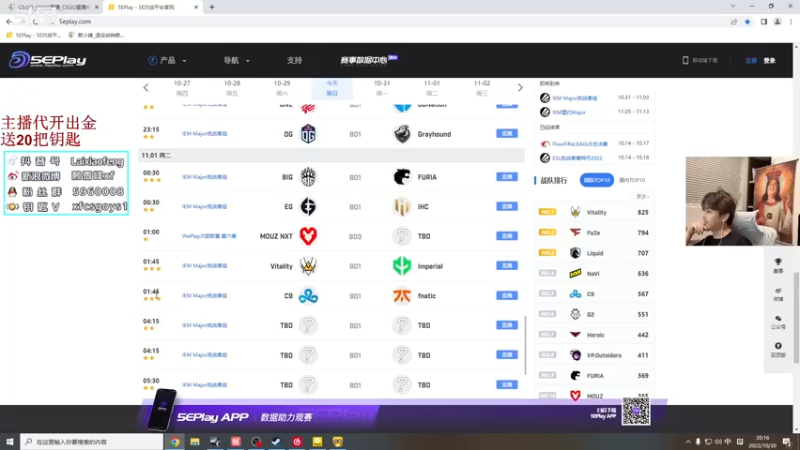
Task: Click blue button on C9 vs fnatic row
Action: point(507,295)
